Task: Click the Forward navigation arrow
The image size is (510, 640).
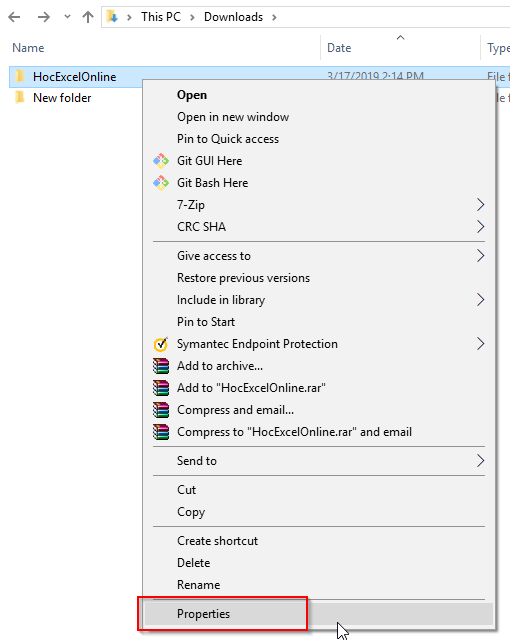Action: coord(44,17)
